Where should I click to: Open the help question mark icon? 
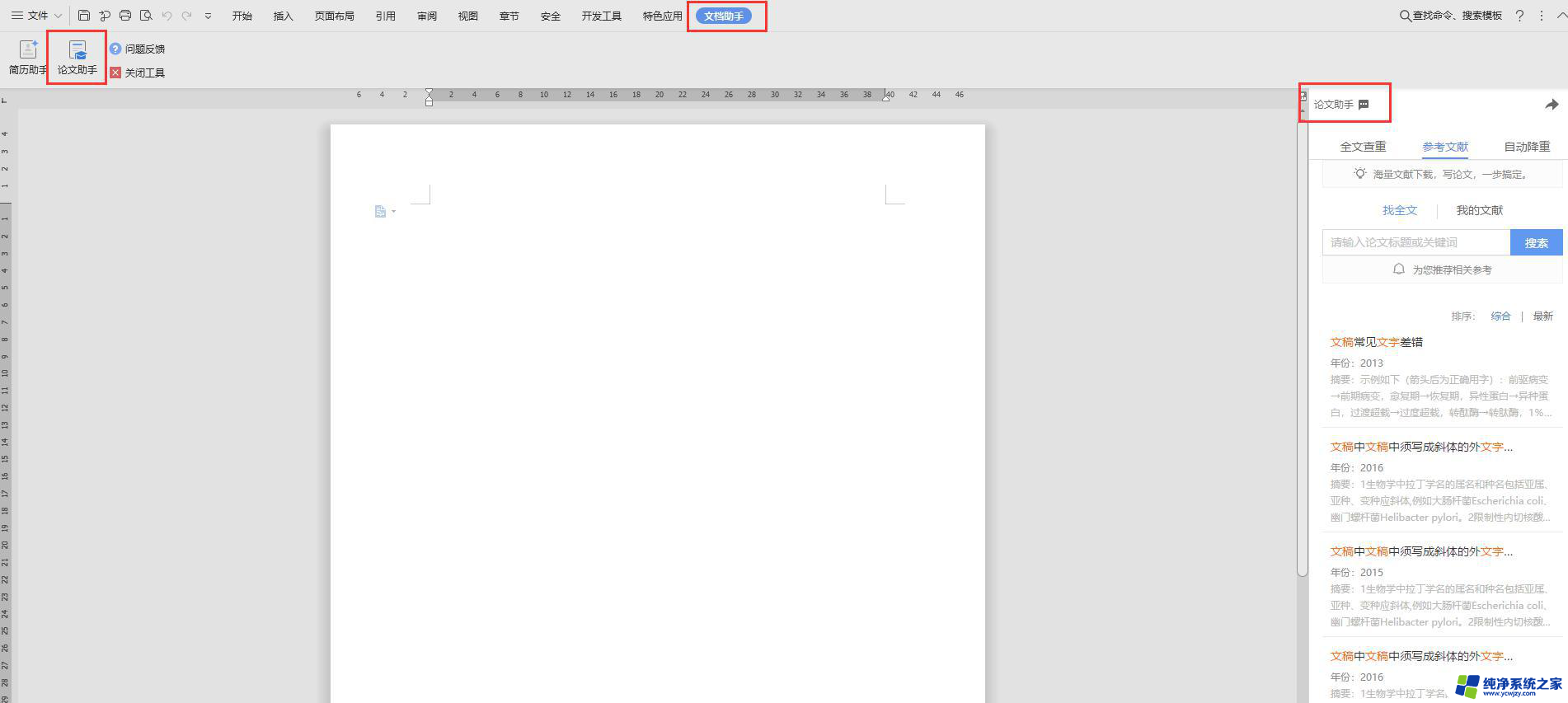click(x=1519, y=16)
